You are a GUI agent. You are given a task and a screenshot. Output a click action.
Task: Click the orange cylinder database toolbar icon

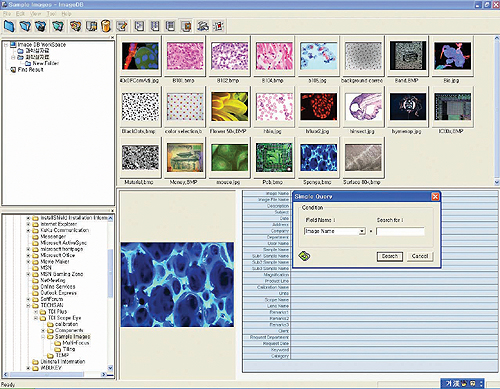pos(106,26)
